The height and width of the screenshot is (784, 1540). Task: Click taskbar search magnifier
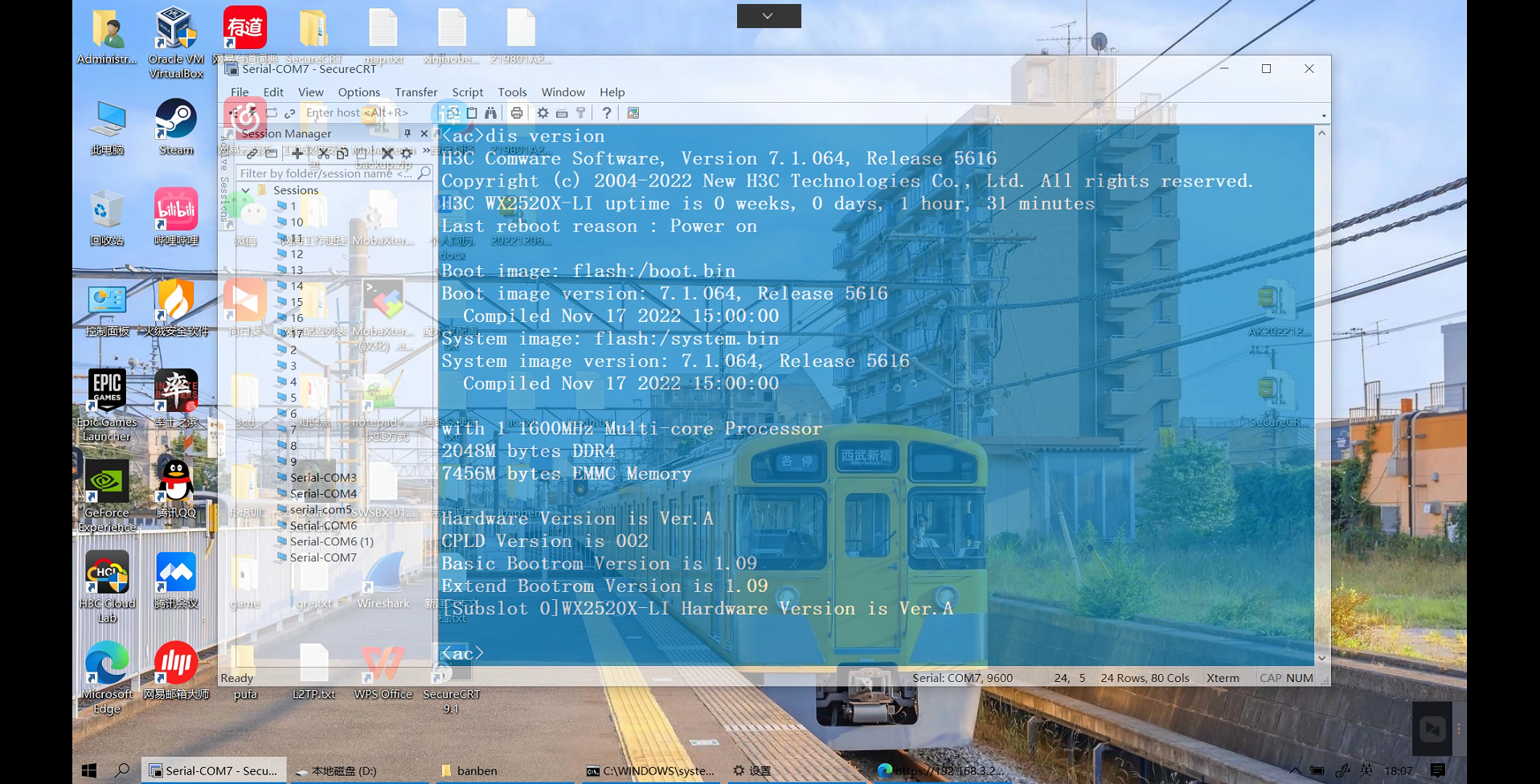pos(122,770)
